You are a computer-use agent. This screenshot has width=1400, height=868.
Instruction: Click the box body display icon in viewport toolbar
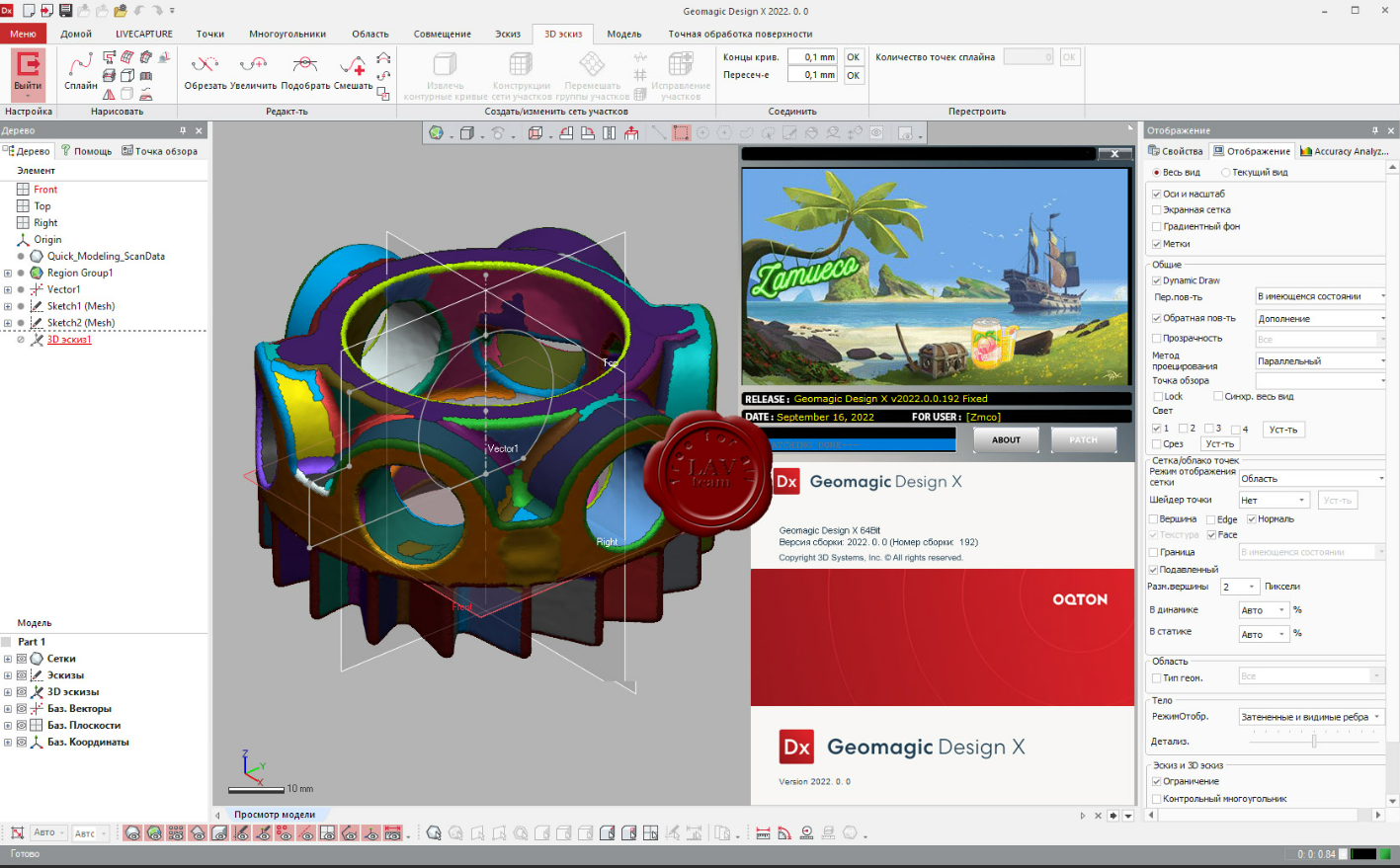[466, 133]
